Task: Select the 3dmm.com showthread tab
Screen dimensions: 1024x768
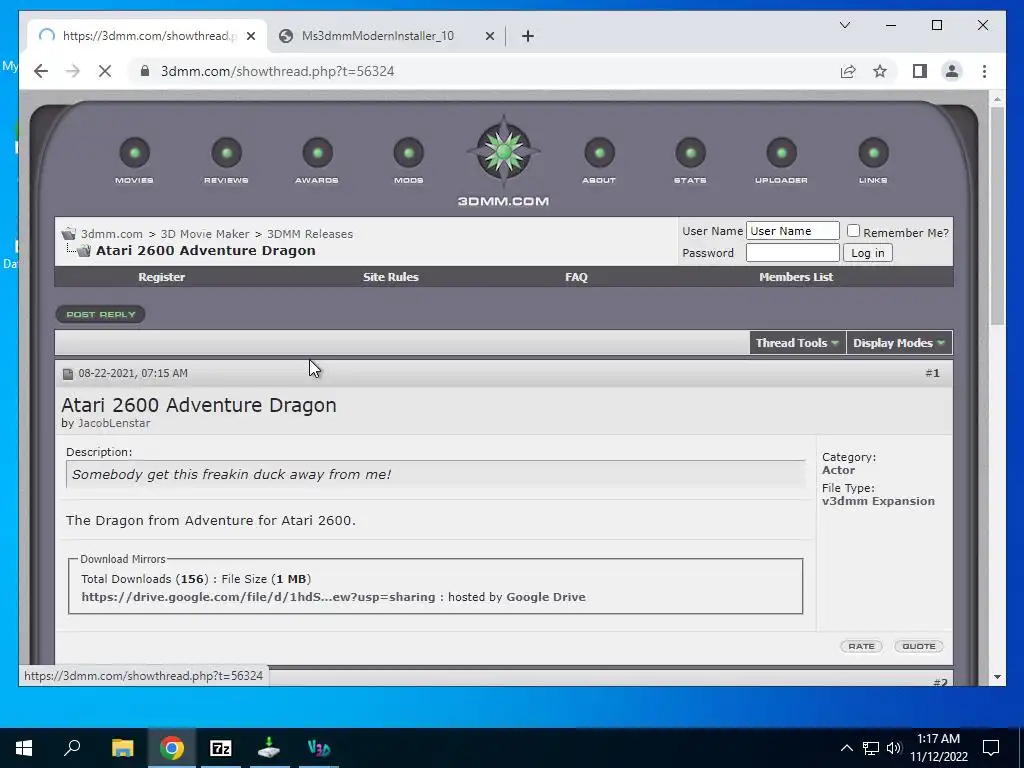Action: pos(149,36)
